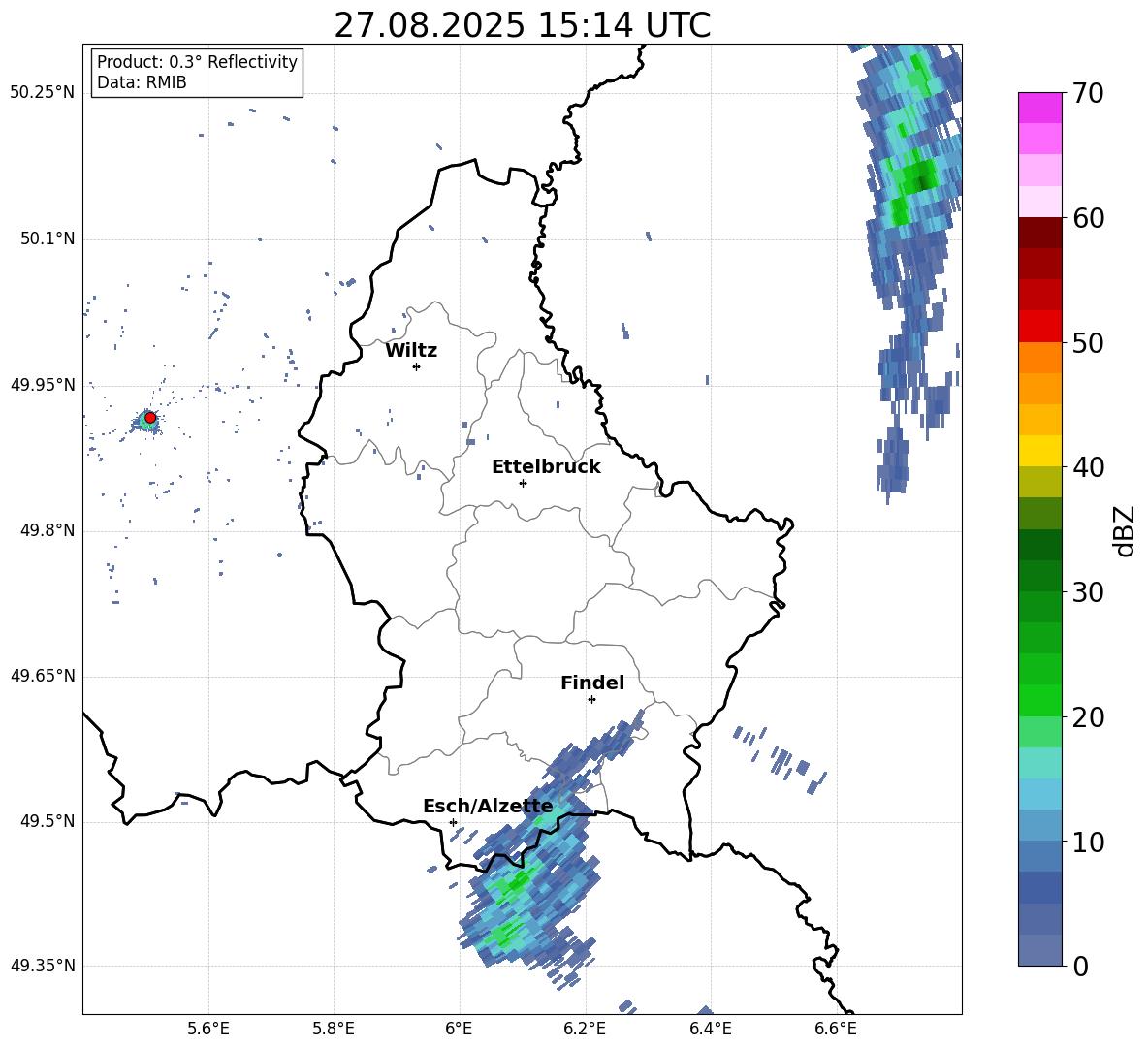Click the 6°E longitude label
This screenshot has height=1048, width=1148.
[x=459, y=1029]
